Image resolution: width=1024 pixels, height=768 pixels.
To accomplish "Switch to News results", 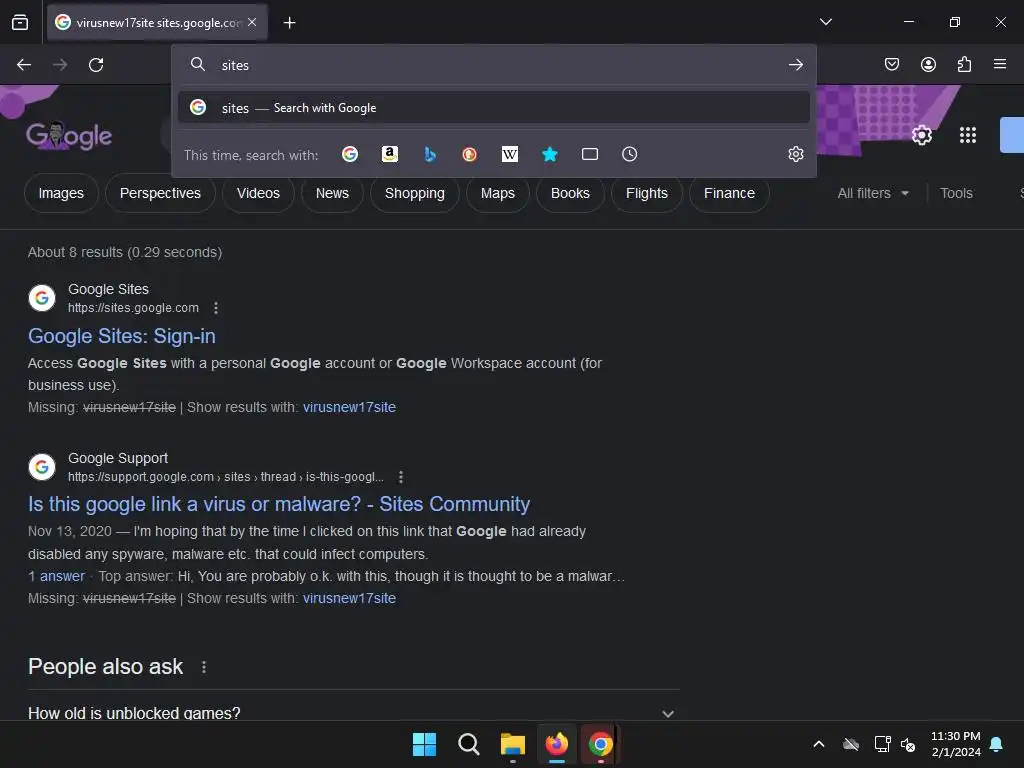I will 332,193.
